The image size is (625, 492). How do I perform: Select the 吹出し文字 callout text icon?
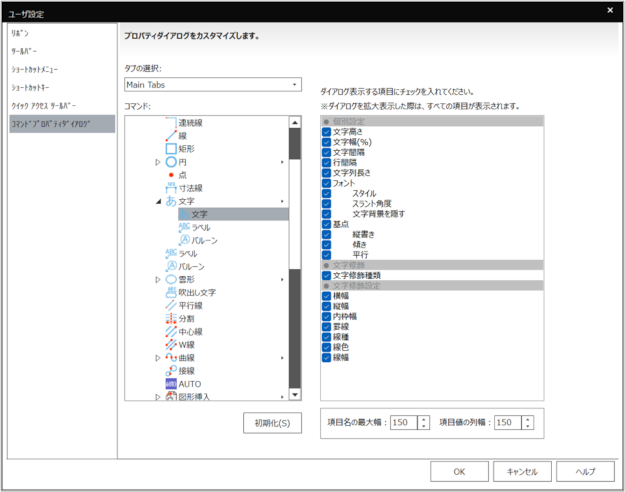[170, 292]
